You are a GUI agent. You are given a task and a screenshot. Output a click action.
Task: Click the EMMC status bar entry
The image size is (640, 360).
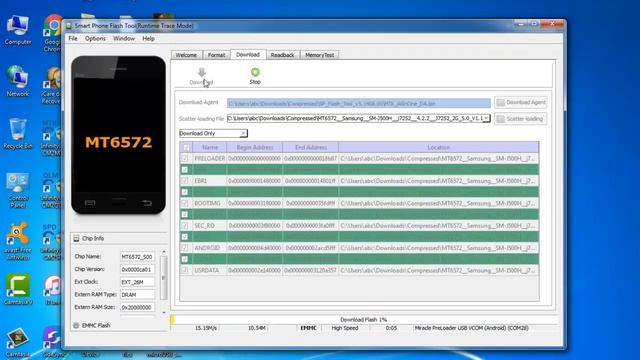tap(309, 328)
